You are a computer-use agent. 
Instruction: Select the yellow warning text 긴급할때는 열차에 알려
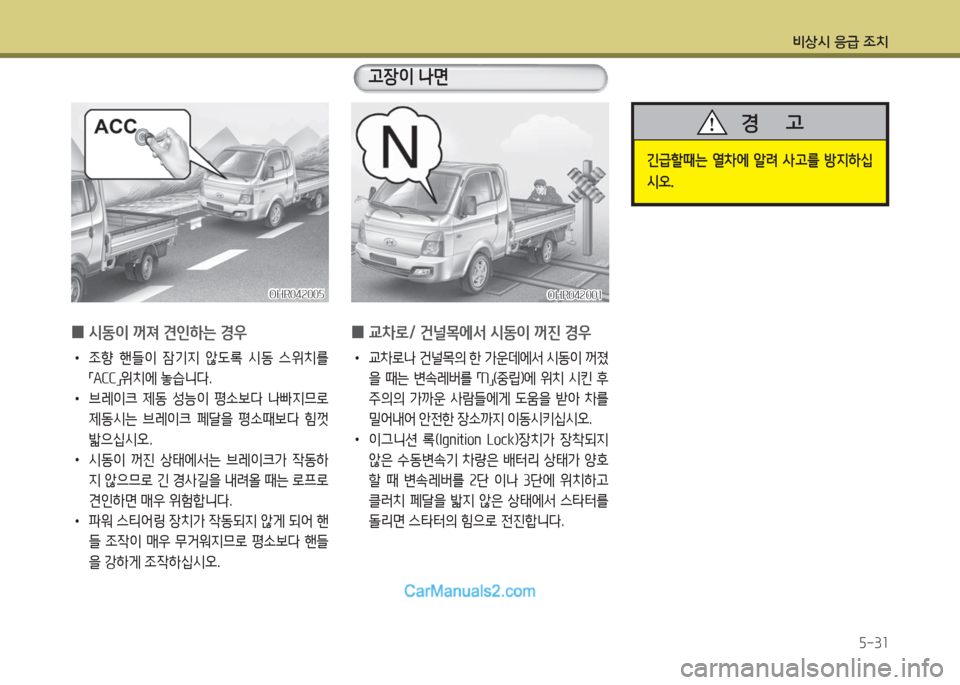tap(759, 171)
